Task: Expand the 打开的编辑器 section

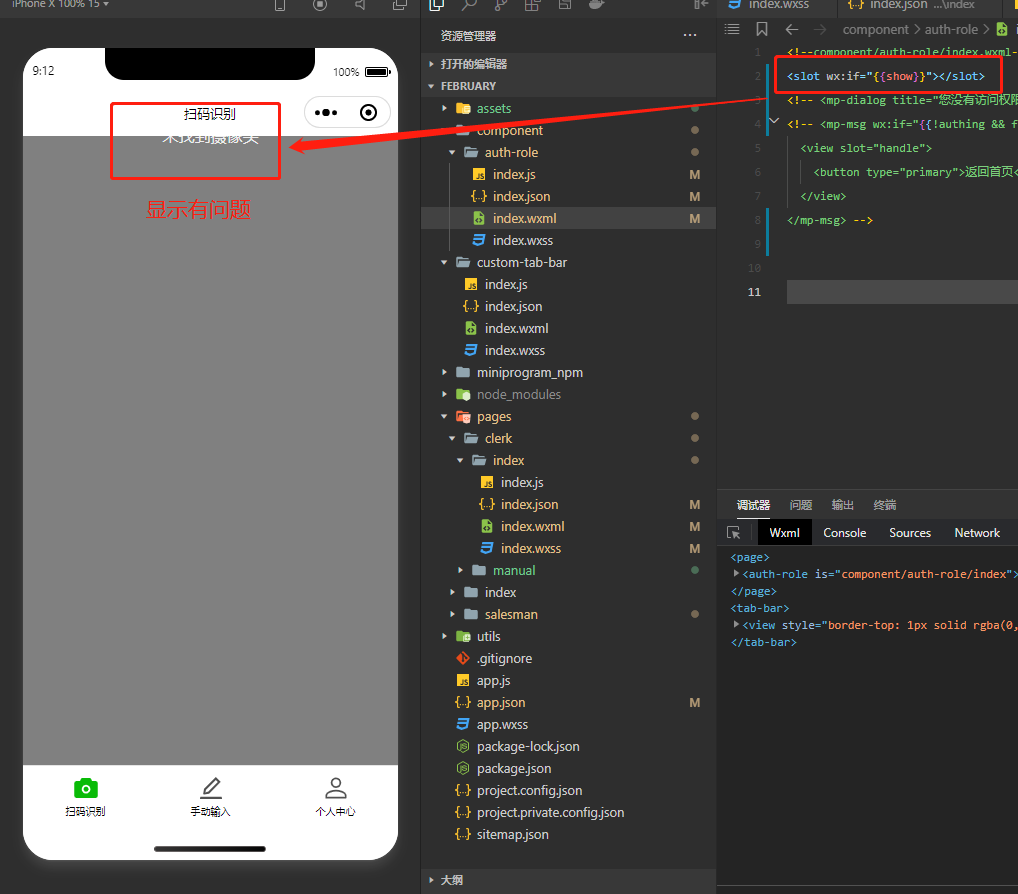Action: (431, 64)
